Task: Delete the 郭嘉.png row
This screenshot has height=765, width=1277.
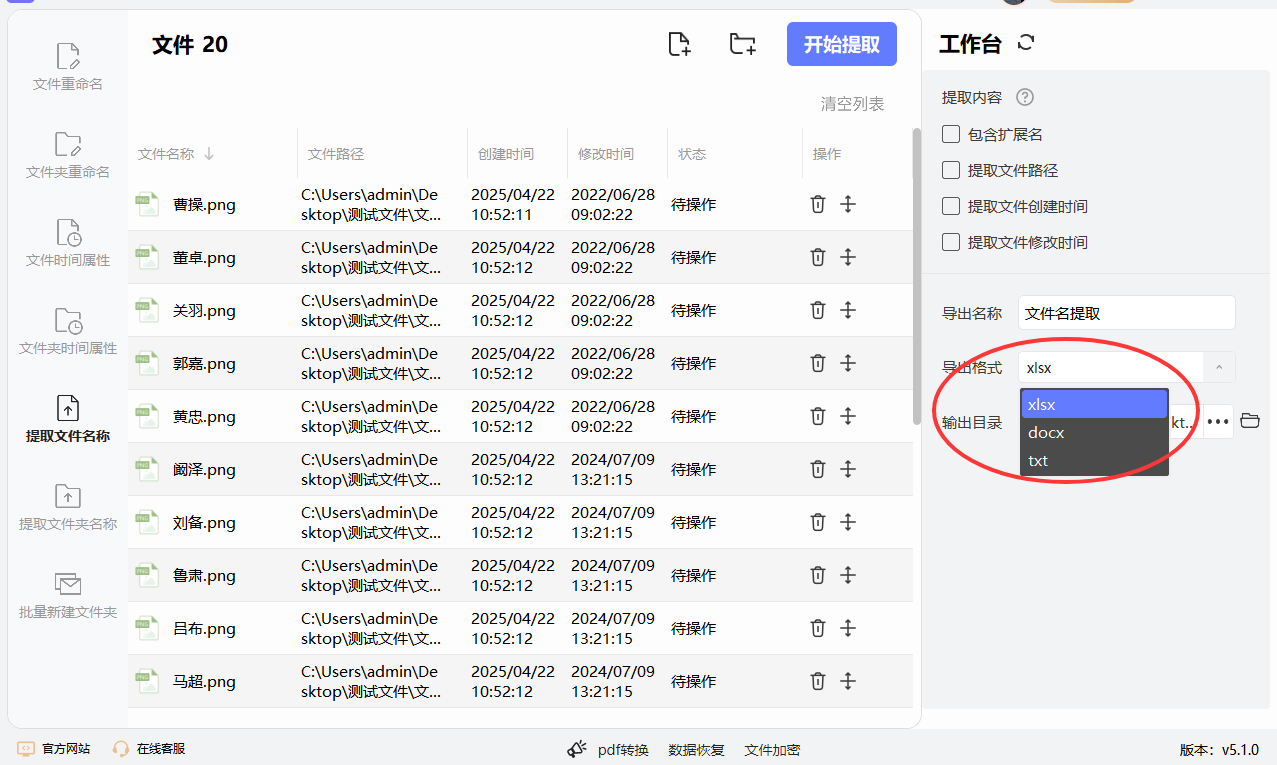Action: [x=817, y=363]
